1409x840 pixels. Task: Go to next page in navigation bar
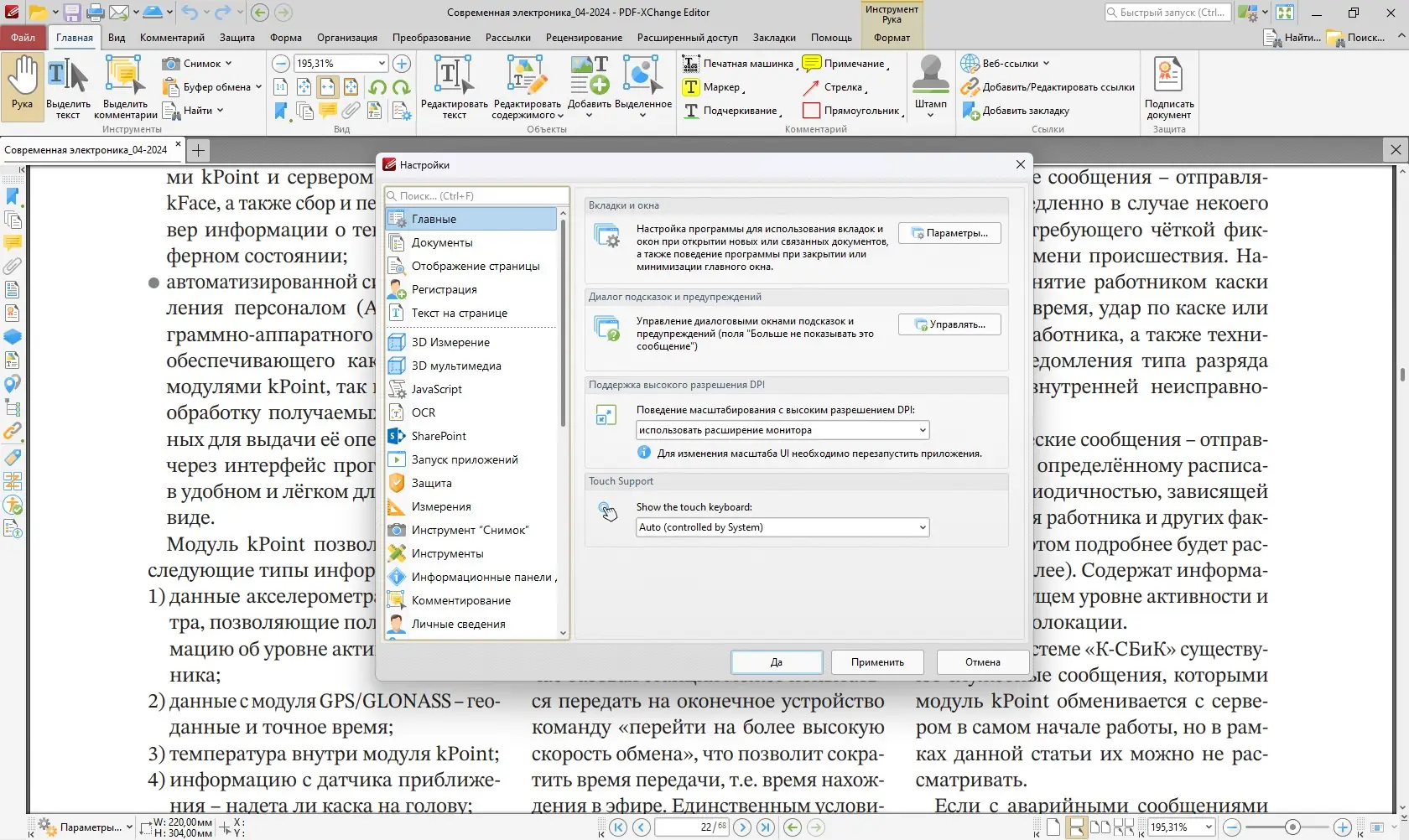tap(742, 827)
